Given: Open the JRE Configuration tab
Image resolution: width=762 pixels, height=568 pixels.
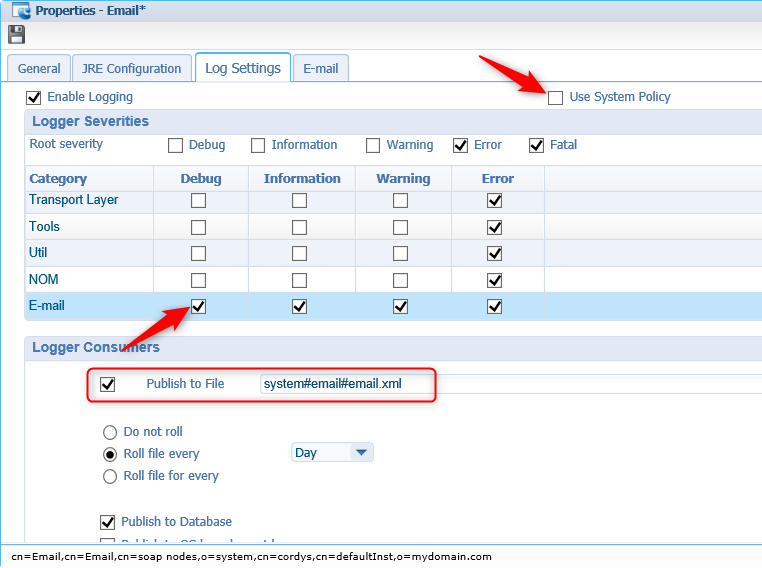Looking at the screenshot, I should pos(130,69).
